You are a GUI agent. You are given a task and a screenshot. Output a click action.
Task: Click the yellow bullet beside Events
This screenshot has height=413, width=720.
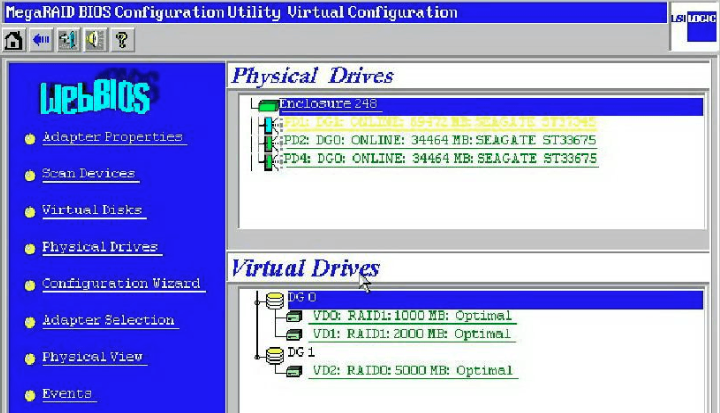point(30,395)
